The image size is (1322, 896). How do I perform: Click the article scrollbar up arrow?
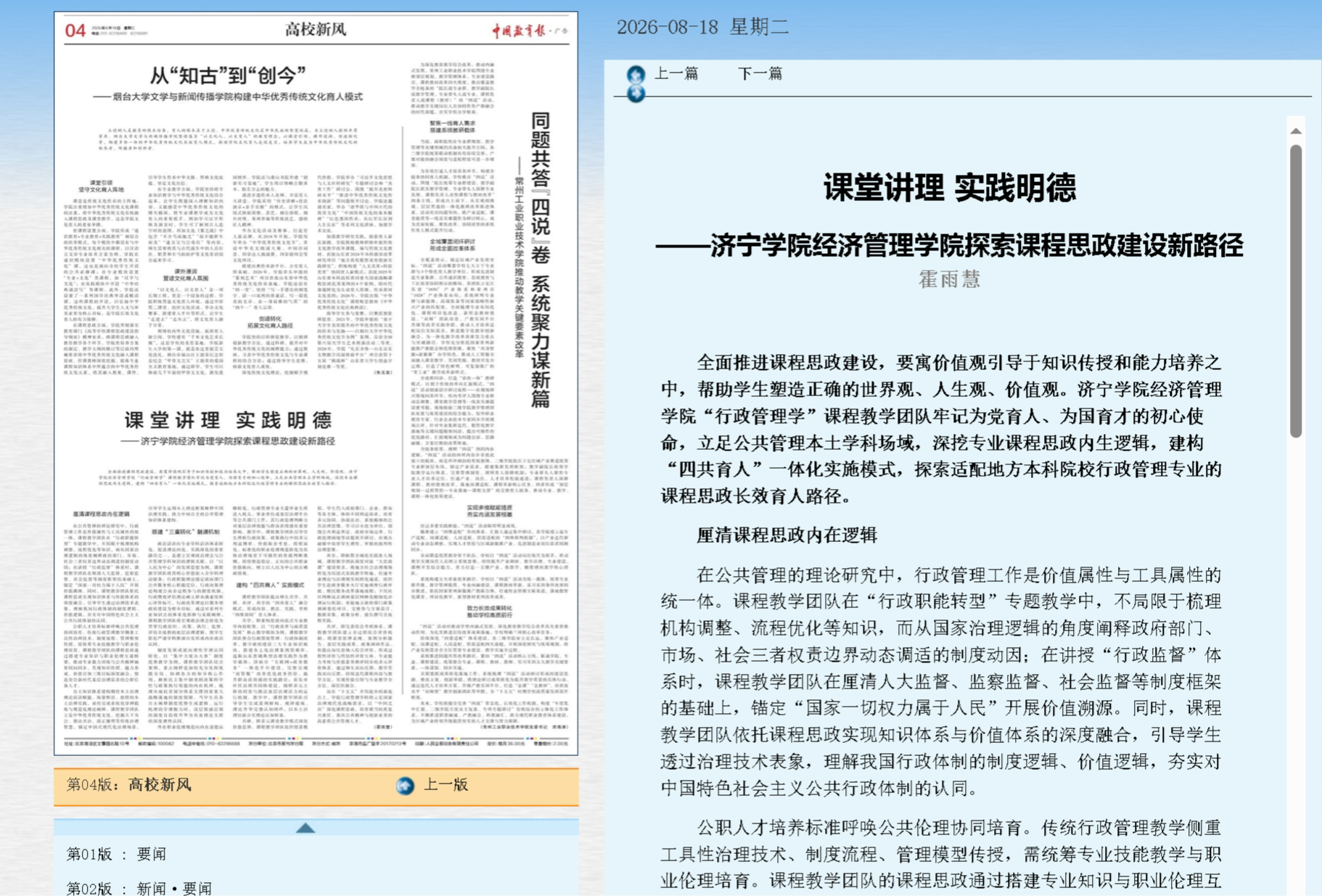[1296, 131]
